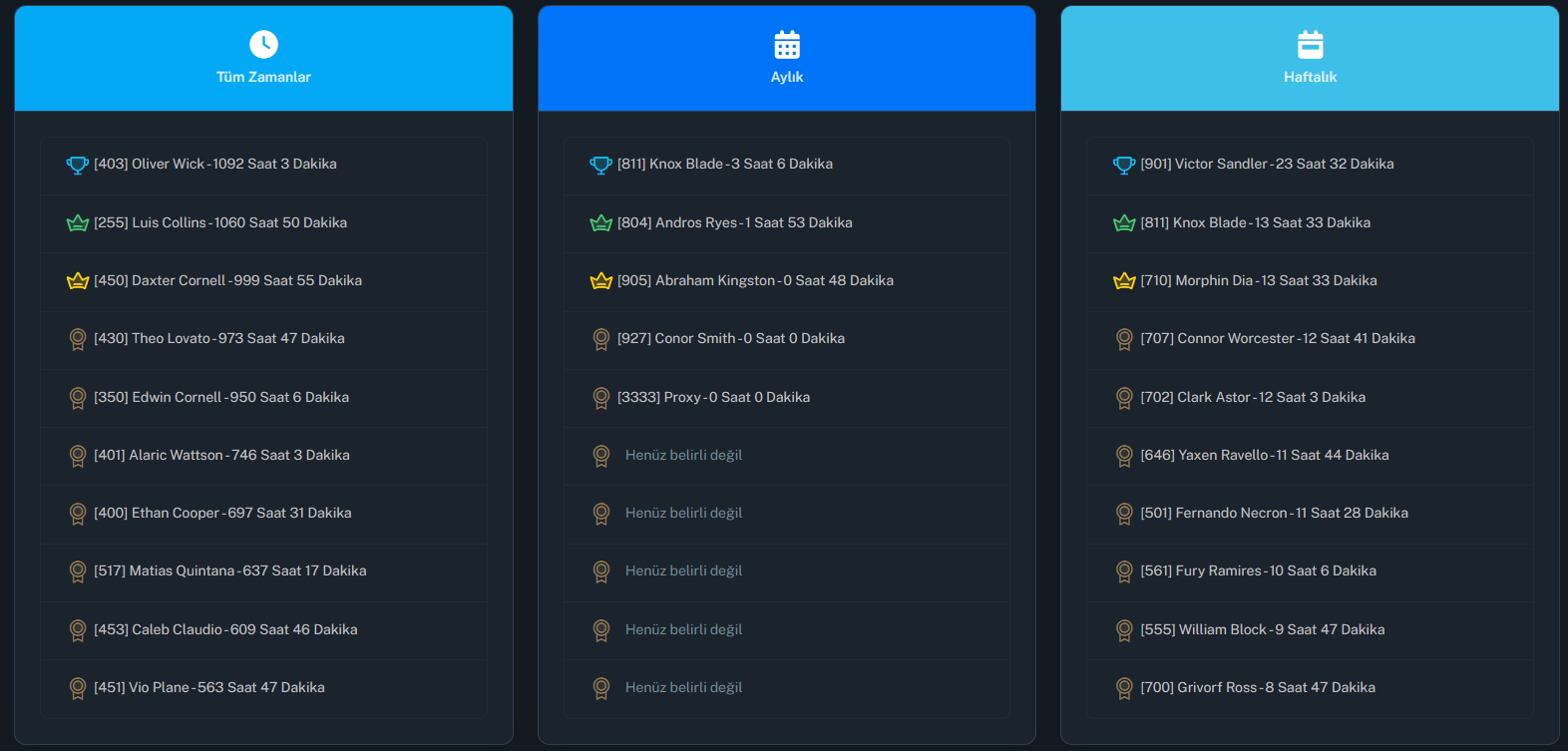
Task: Click the medal icon beside Grivorf Ross
Action: coord(1124,688)
